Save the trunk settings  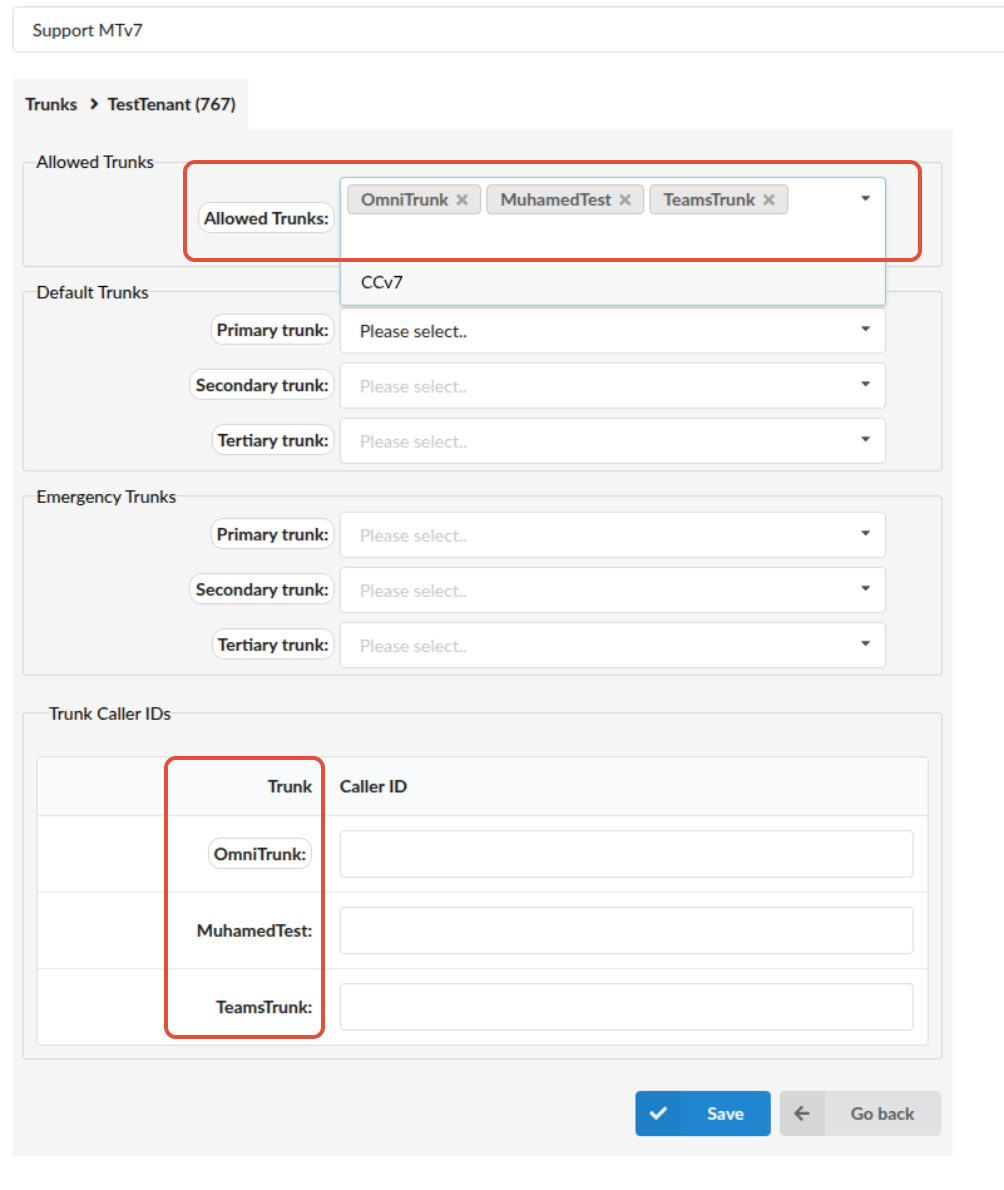pos(703,1113)
